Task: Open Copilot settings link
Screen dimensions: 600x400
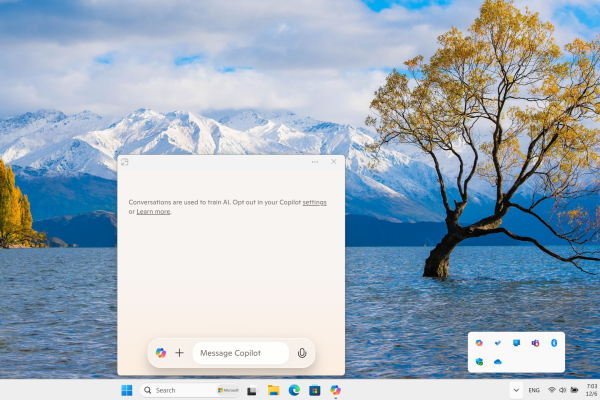Action: click(x=314, y=202)
